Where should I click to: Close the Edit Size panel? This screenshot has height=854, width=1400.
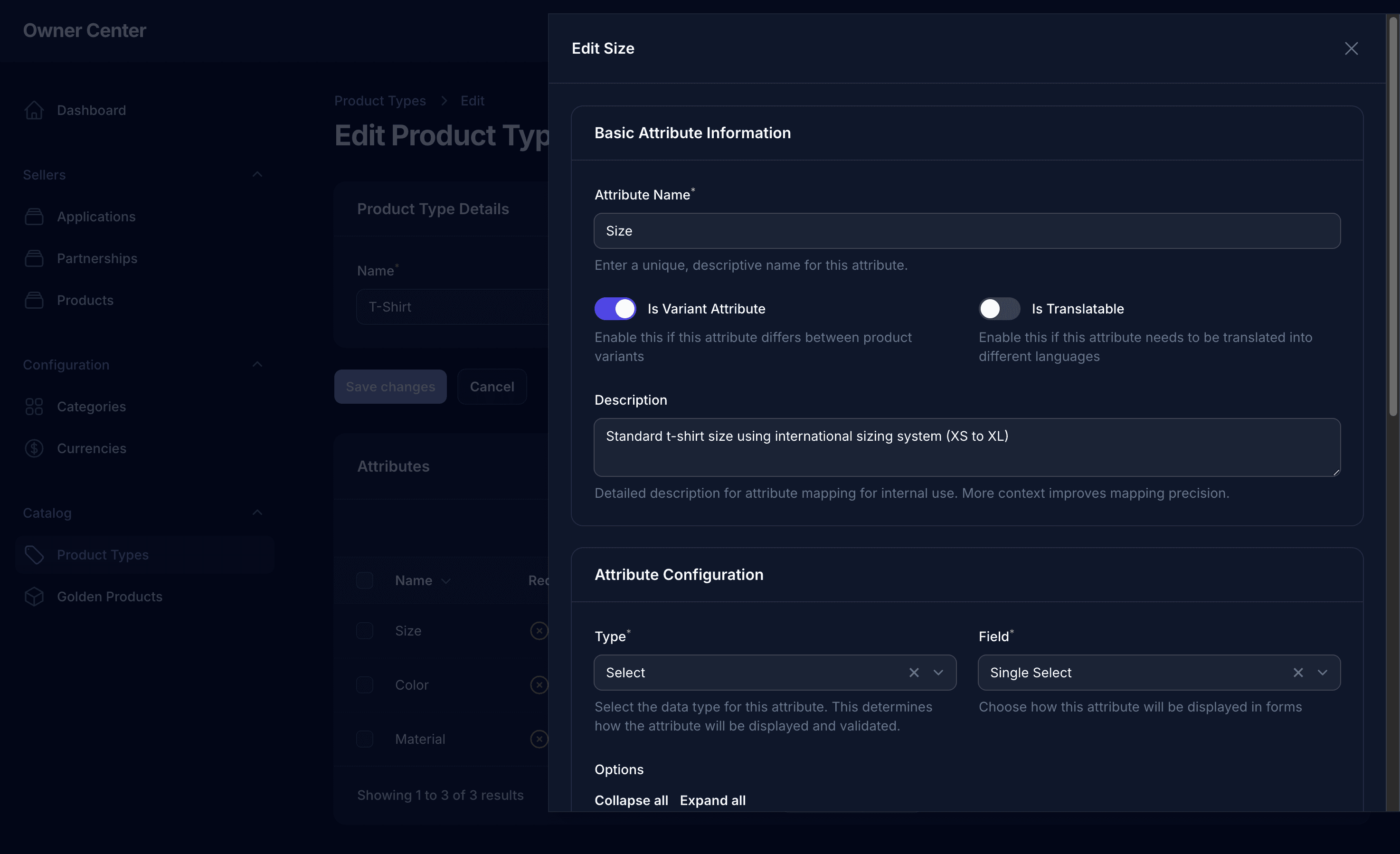tap(1351, 48)
